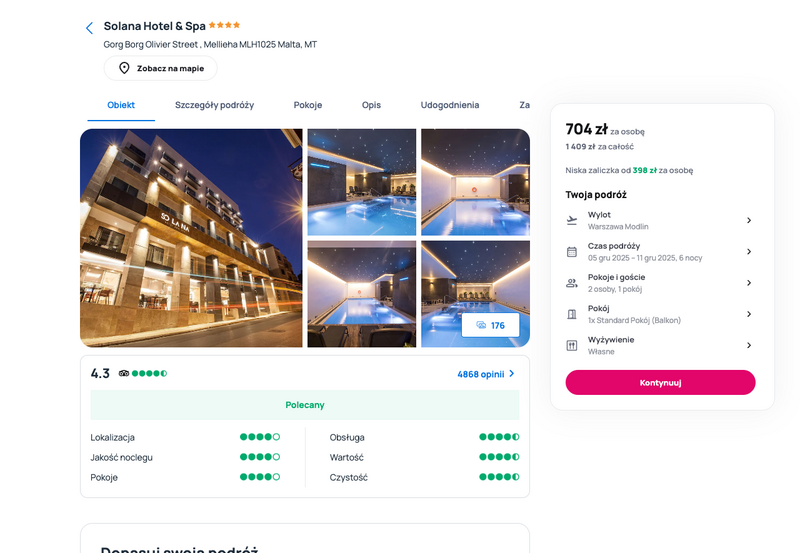
Task: Expand Pokój row chevron
Action: coord(749,314)
